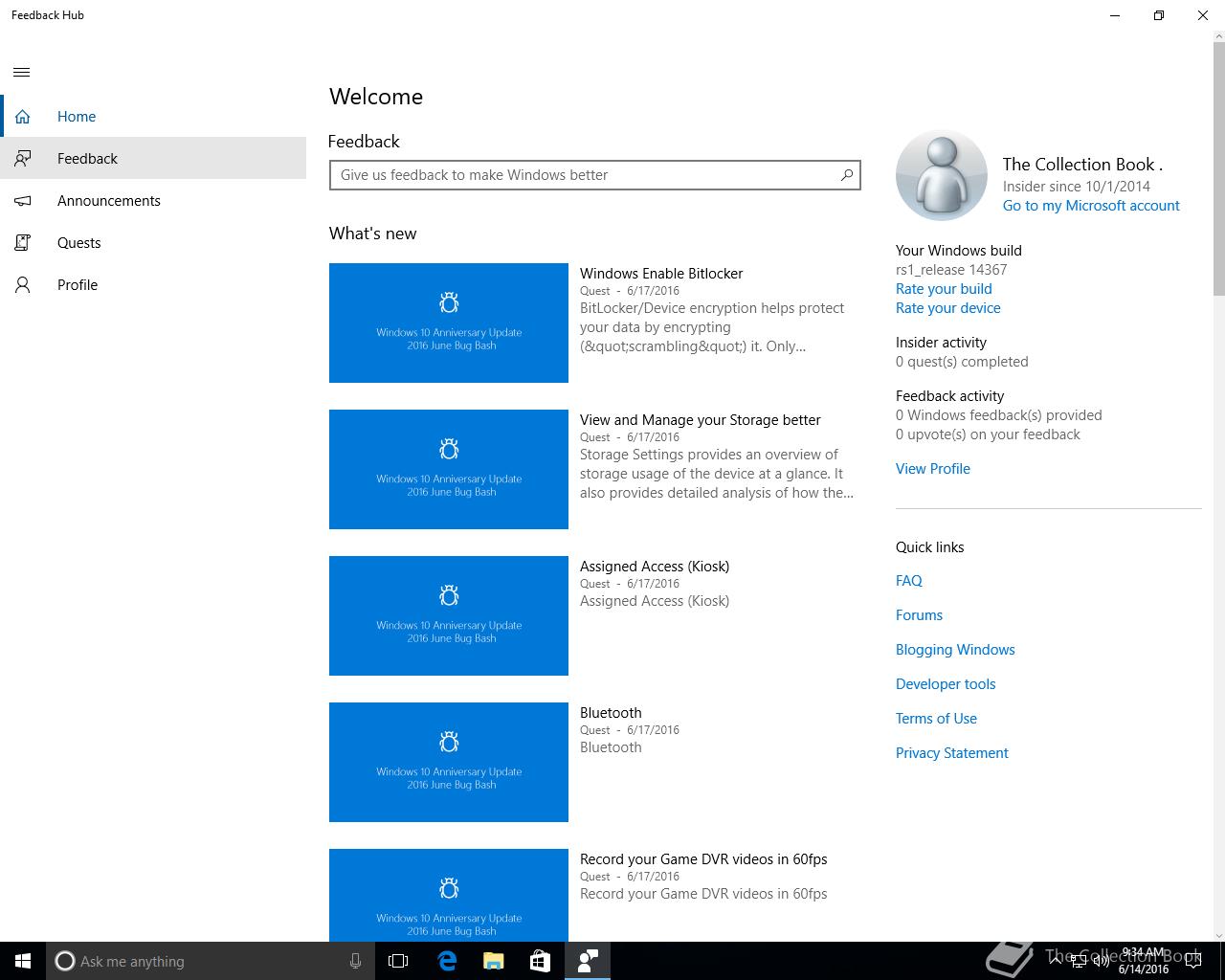Click the Home house icon
Image resolution: width=1225 pixels, height=980 pixels.
click(22, 117)
